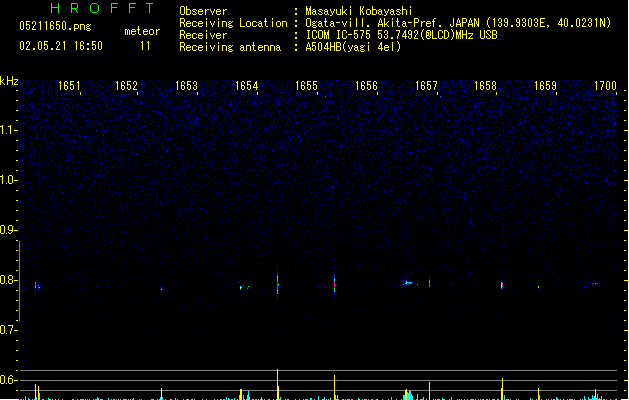Click frequency axis label 0.7

coord(8,330)
